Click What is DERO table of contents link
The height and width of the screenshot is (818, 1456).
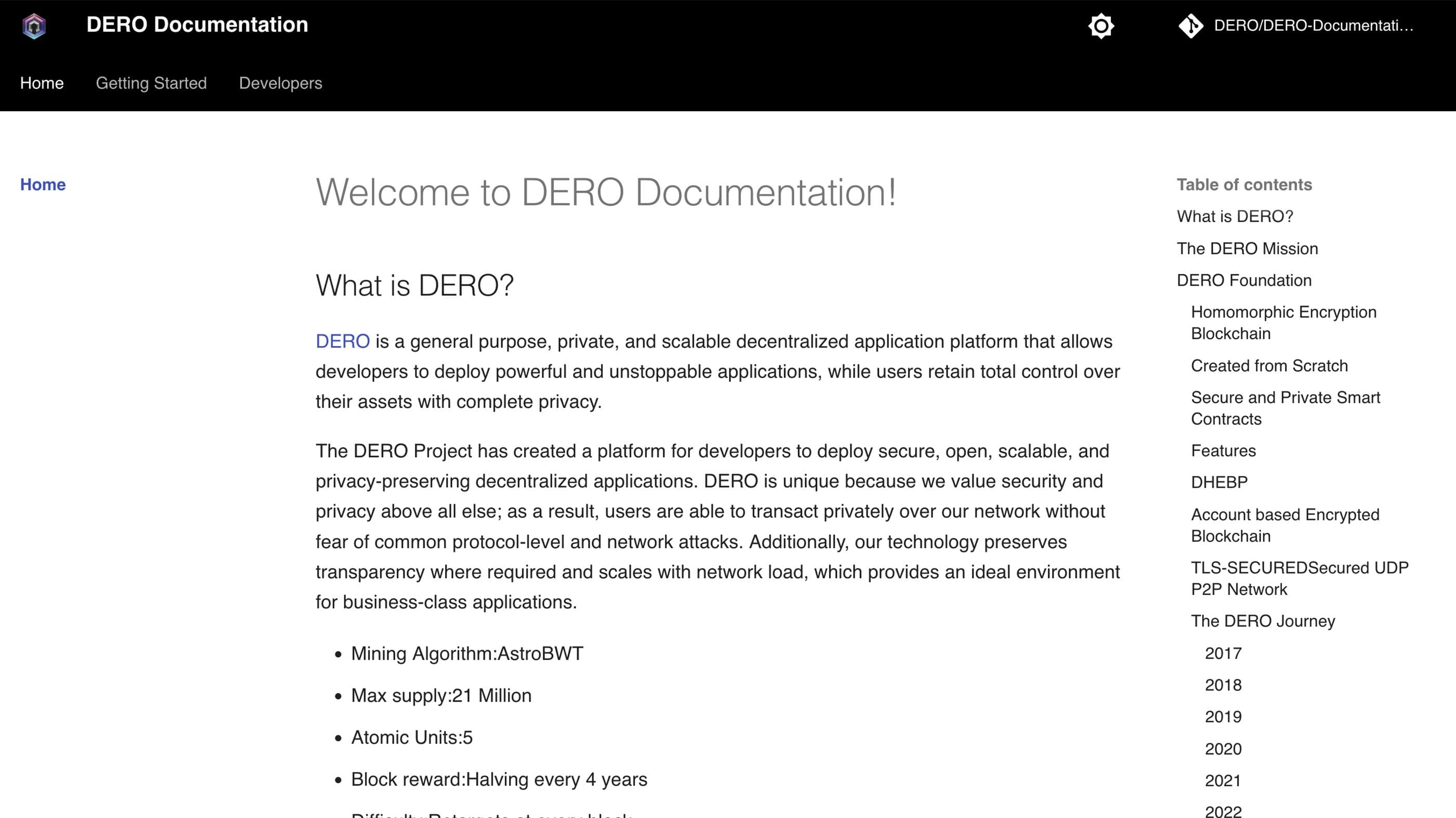pyautogui.click(x=1235, y=216)
